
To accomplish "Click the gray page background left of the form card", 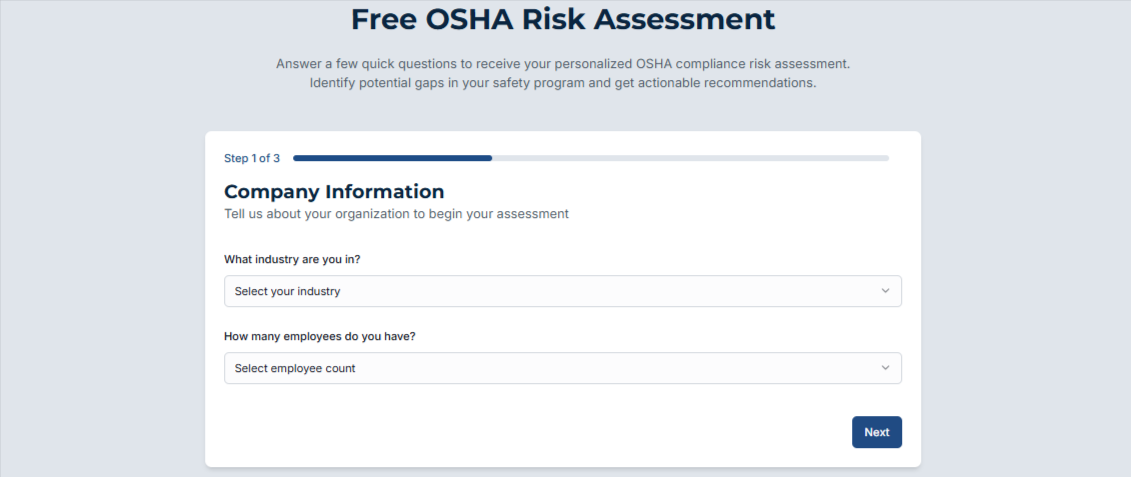I will [x=100, y=300].
